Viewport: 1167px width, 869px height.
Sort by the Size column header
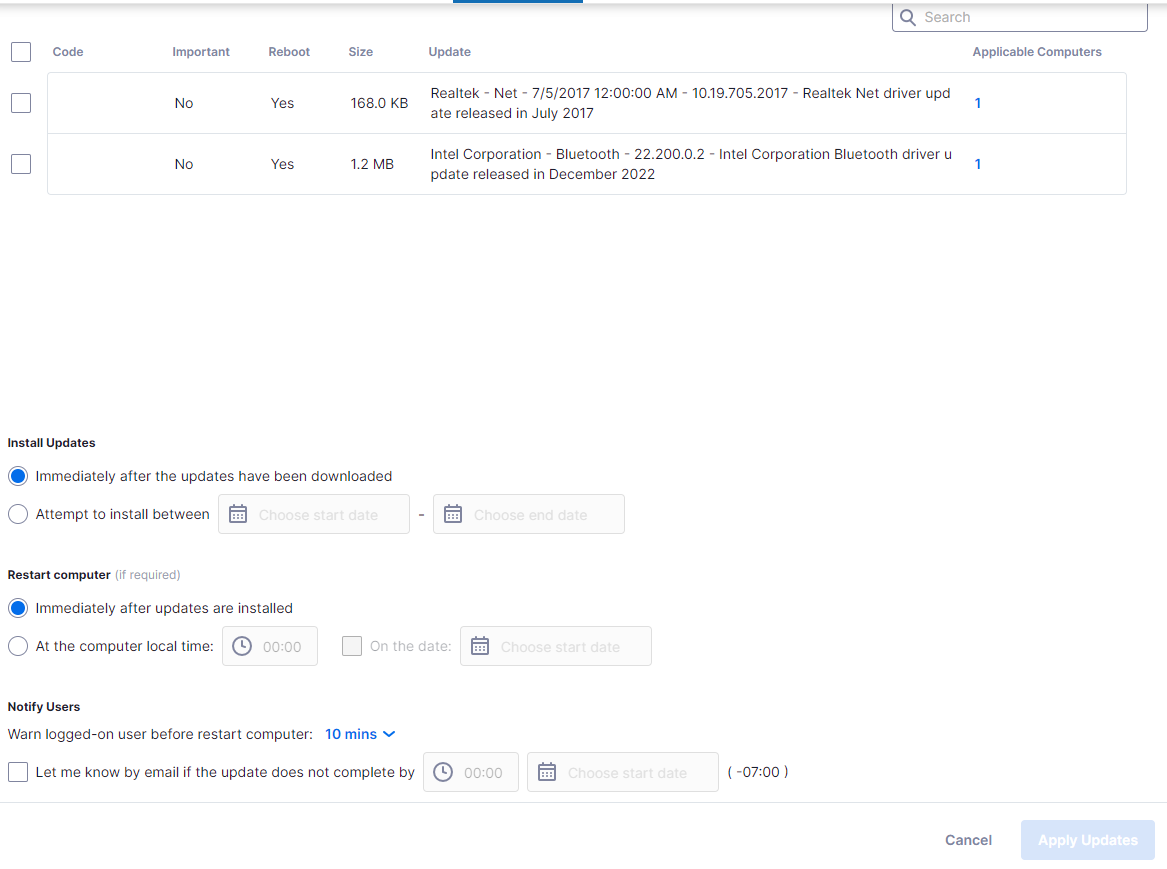click(x=360, y=52)
